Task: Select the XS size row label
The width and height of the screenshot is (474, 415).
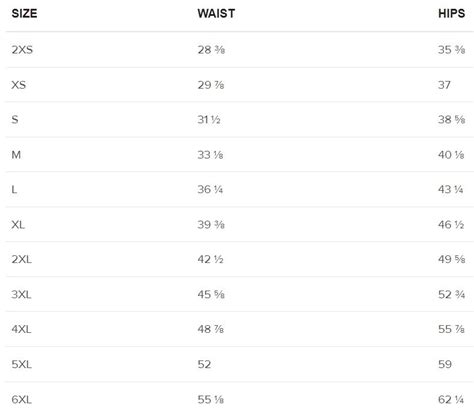Action: (18, 85)
